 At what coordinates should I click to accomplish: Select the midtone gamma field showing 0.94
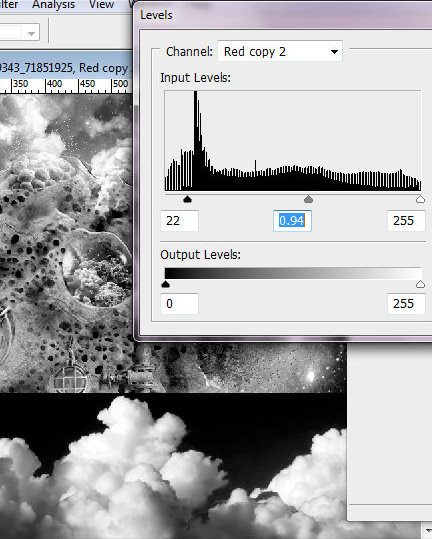292,221
